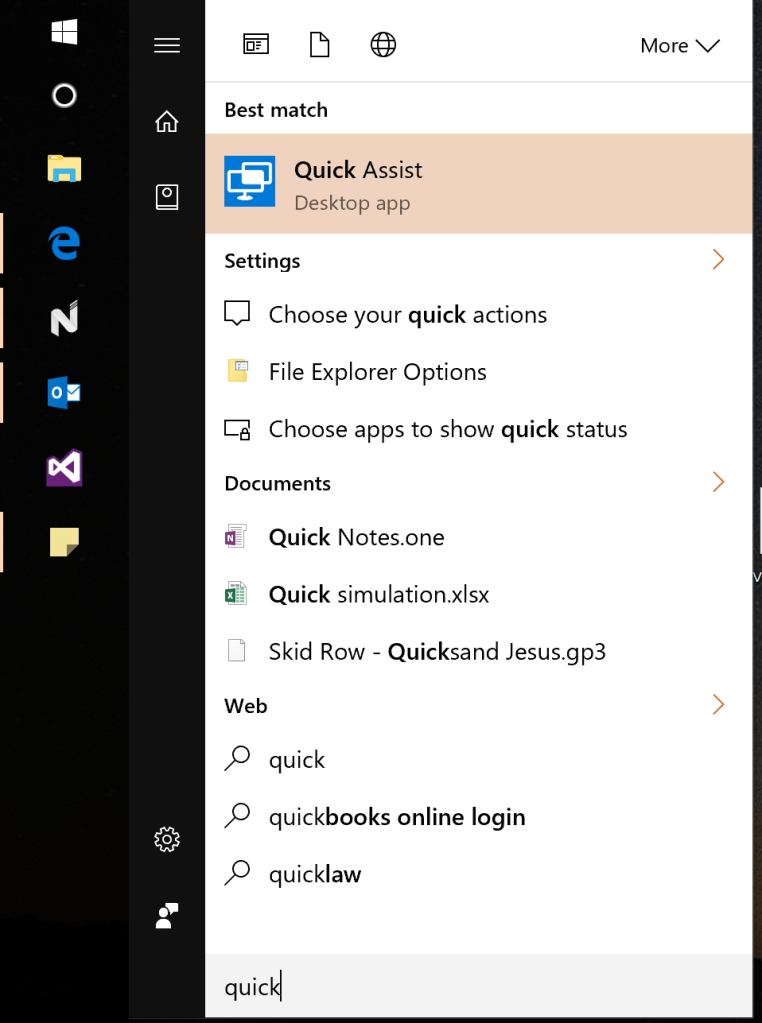Click the Apps filter icon

255,44
